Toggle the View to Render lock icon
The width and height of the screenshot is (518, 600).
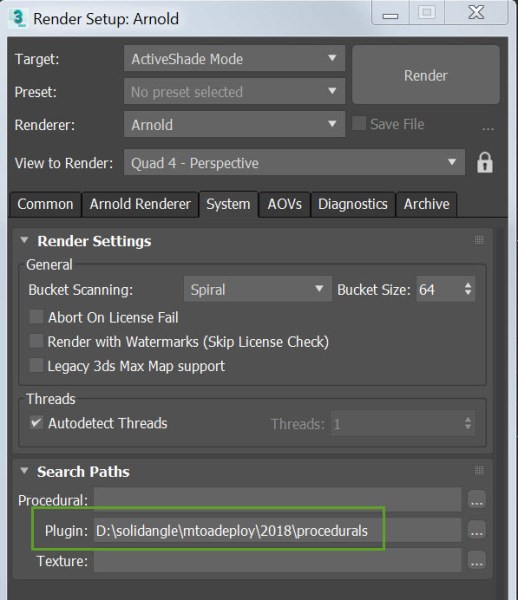click(x=484, y=163)
